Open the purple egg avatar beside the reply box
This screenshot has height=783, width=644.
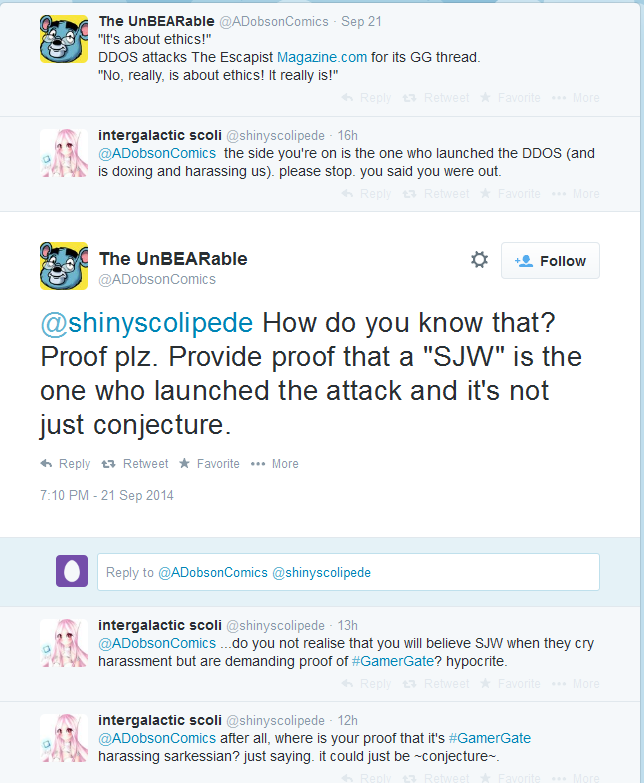tap(72, 571)
